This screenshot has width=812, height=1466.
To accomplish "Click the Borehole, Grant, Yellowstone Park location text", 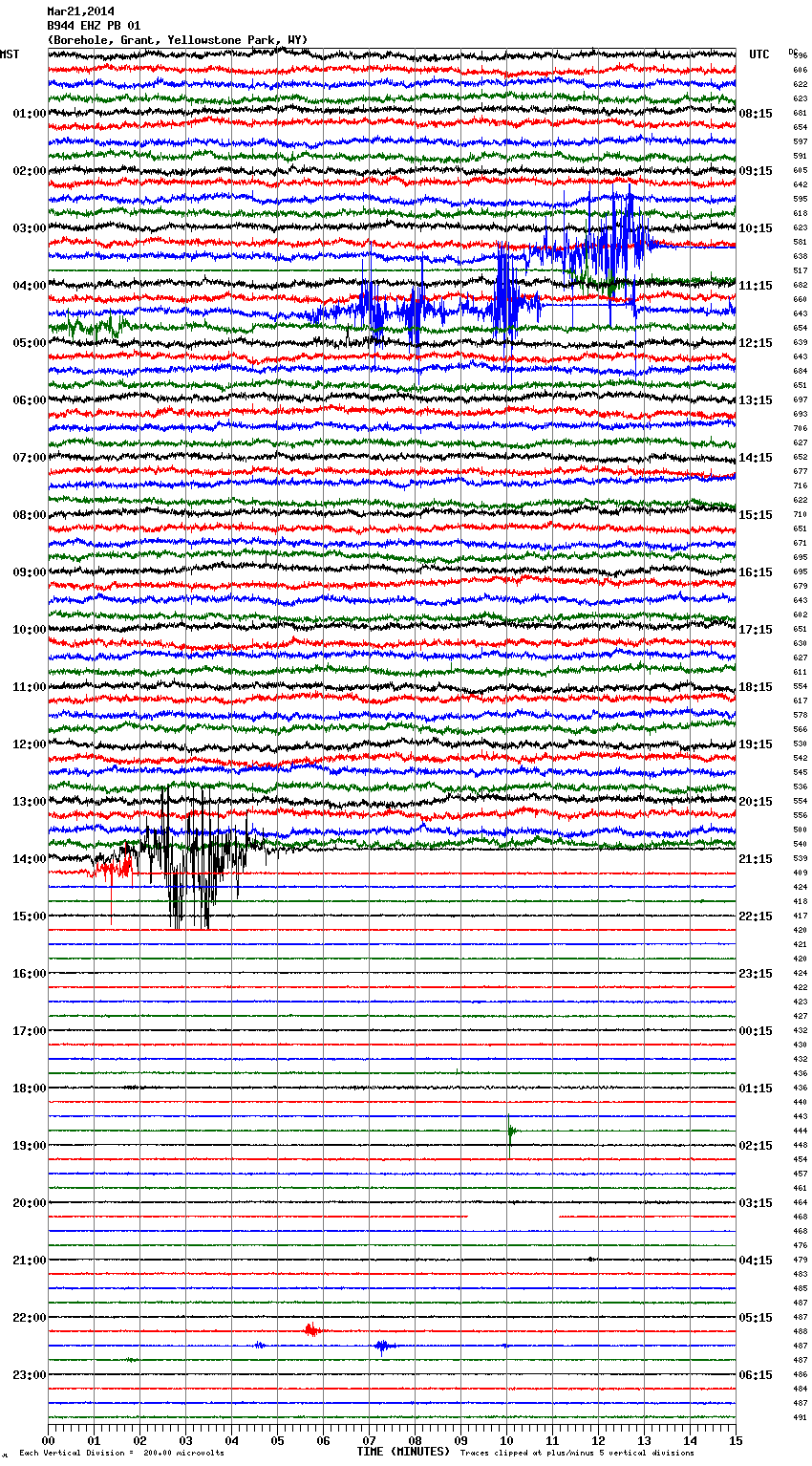I will 178,40.
